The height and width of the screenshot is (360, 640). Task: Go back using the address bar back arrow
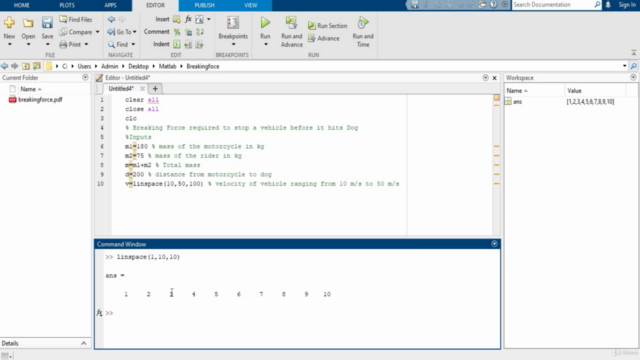pos(4,66)
